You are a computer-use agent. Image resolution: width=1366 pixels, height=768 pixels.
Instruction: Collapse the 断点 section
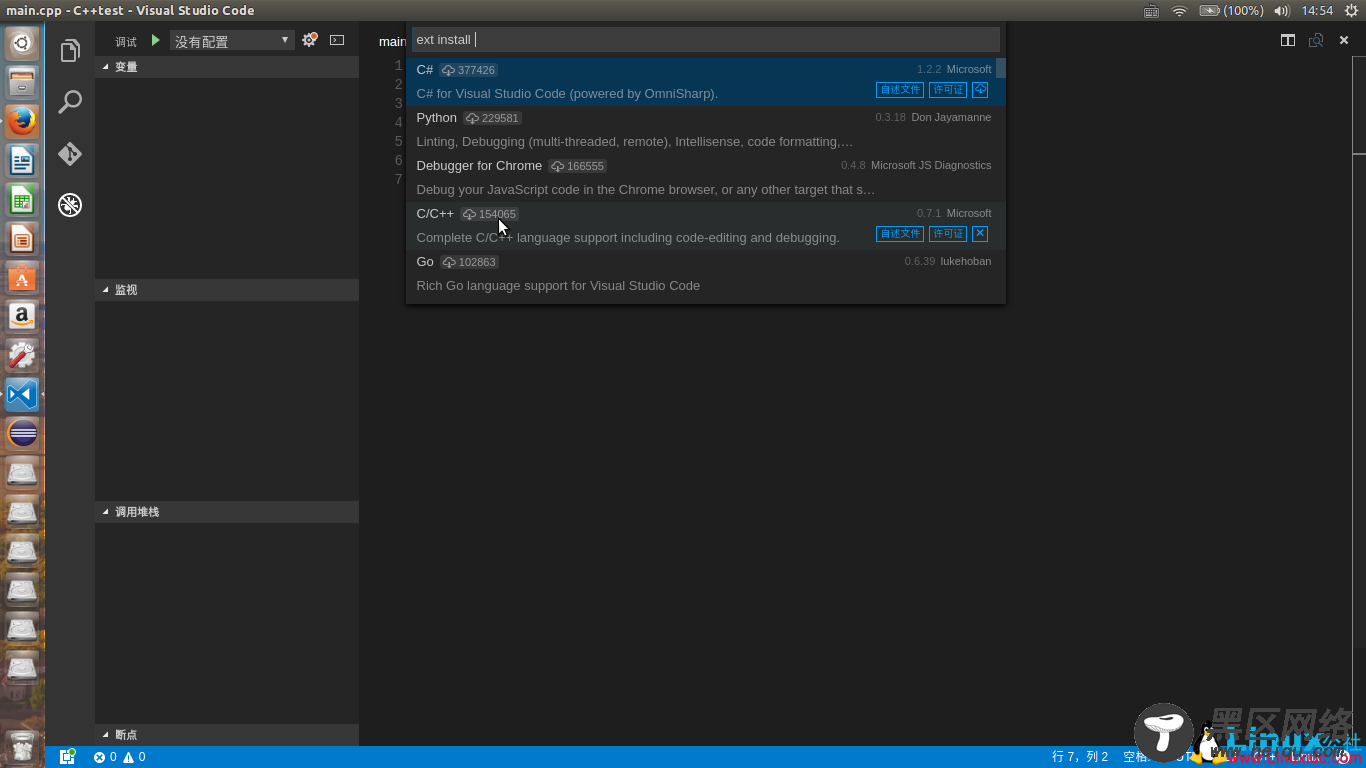pyautogui.click(x=227, y=735)
